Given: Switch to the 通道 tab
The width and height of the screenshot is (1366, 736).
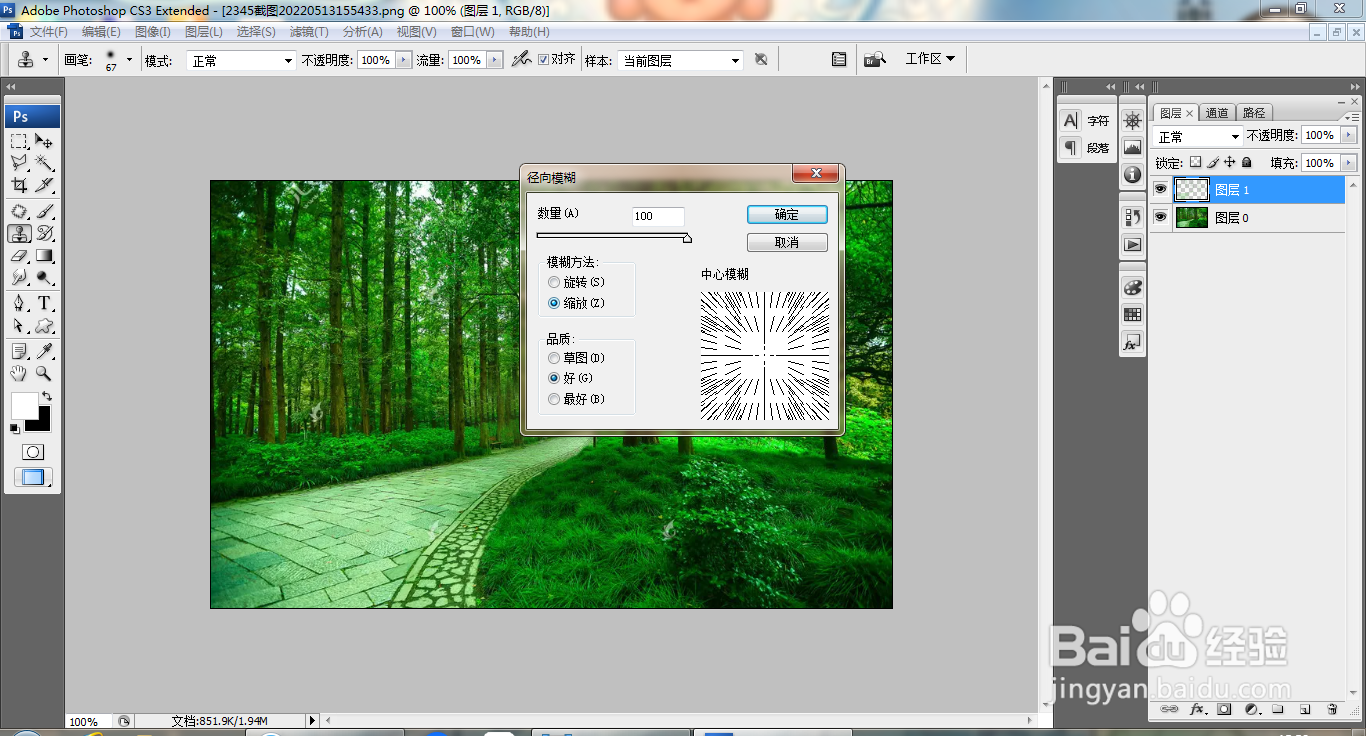Looking at the screenshot, I should pyautogui.click(x=1217, y=113).
